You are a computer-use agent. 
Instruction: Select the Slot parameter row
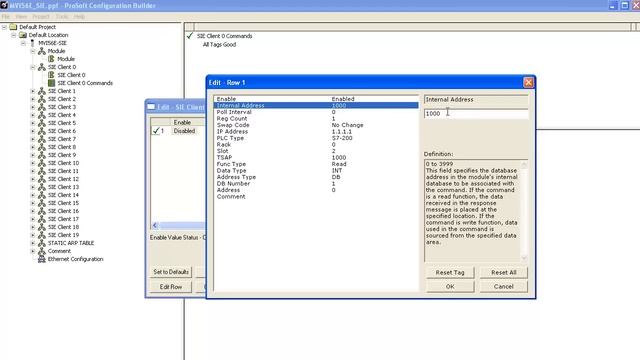(316, 151)
